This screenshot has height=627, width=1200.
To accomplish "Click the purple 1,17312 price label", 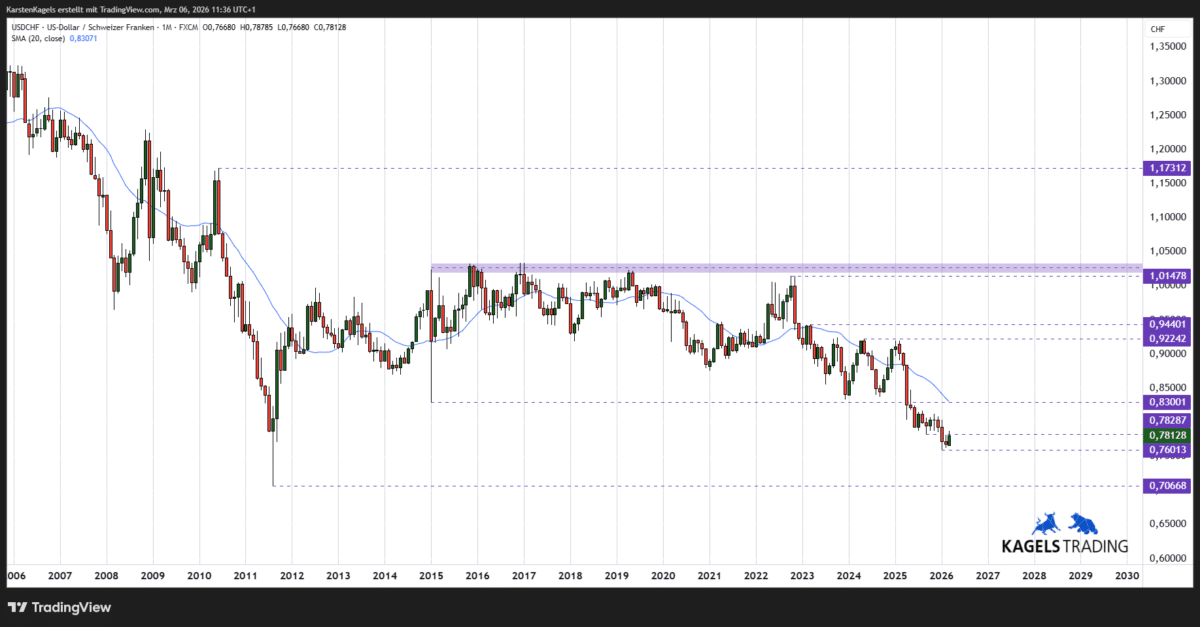I will pyautogui.click(x=1166, y=169).
